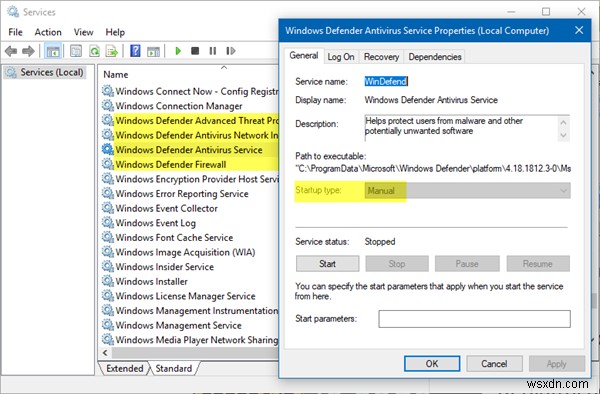The image size is (600, 394).
Task: Click the greyed Apply button
Action: point(557,363)
